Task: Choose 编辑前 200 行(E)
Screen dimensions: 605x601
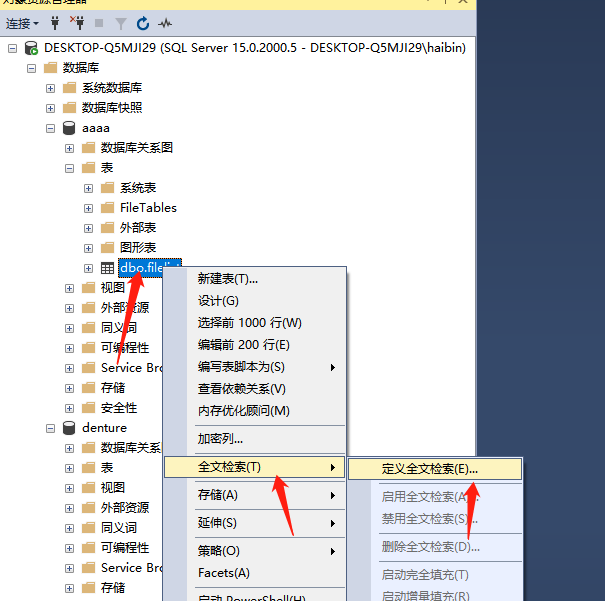Action: pyautogui.click(x=254, y=345)
